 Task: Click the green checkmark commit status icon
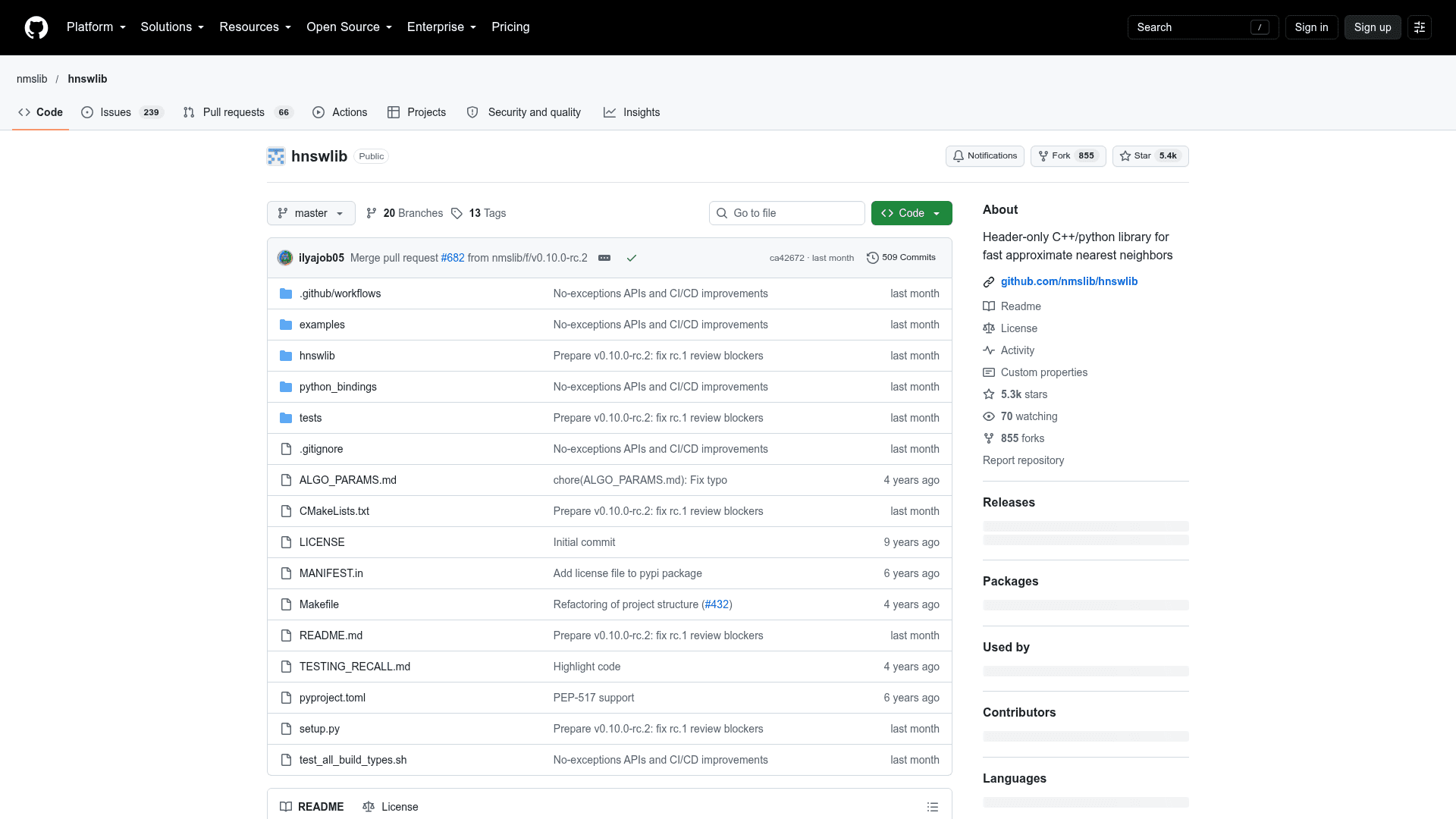coord(631,258)
